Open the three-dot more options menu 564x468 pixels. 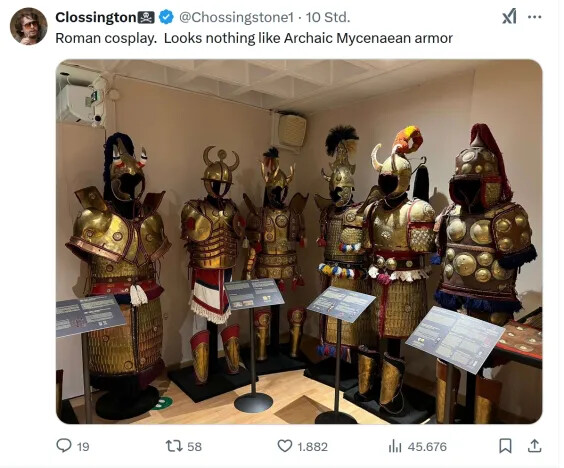pyautogui.click(x=535, y=17)
